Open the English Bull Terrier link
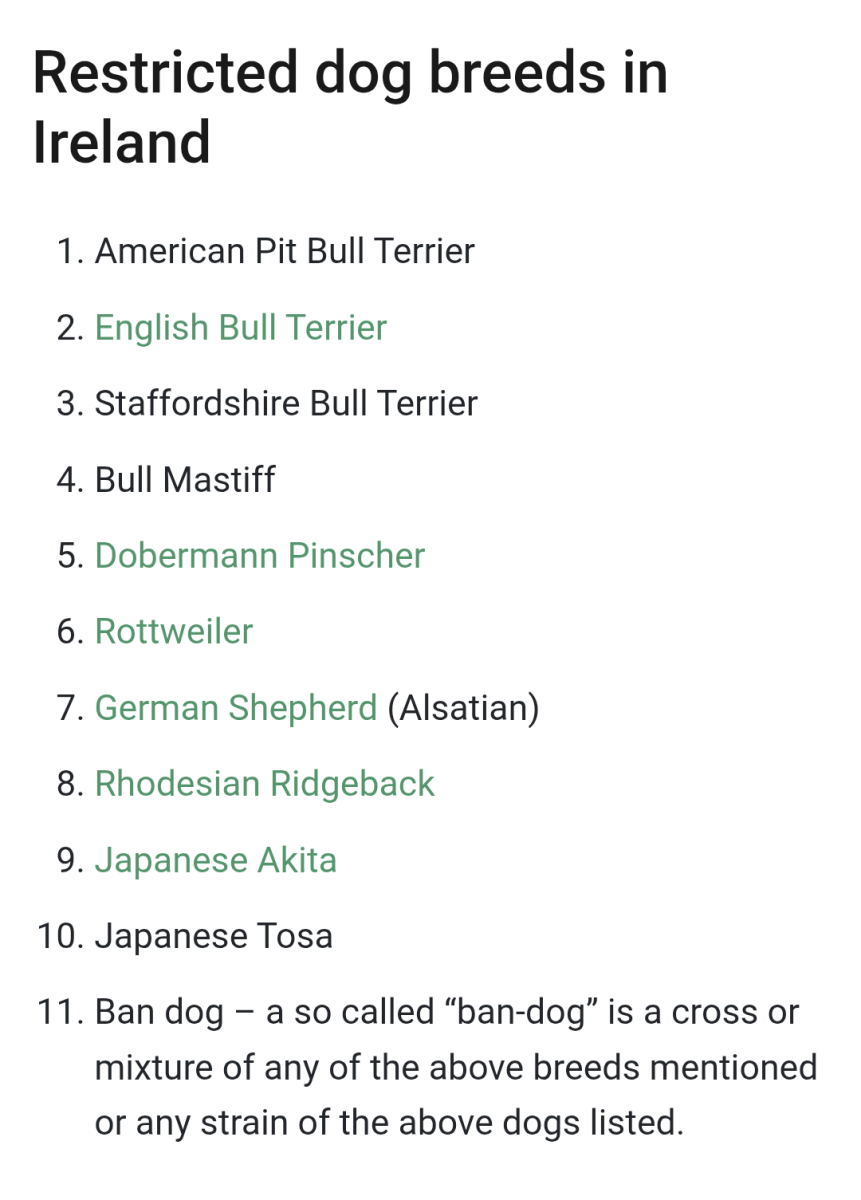Image resolution: width=861 pixels, height=1200 pixels. (x=240, y=328)
